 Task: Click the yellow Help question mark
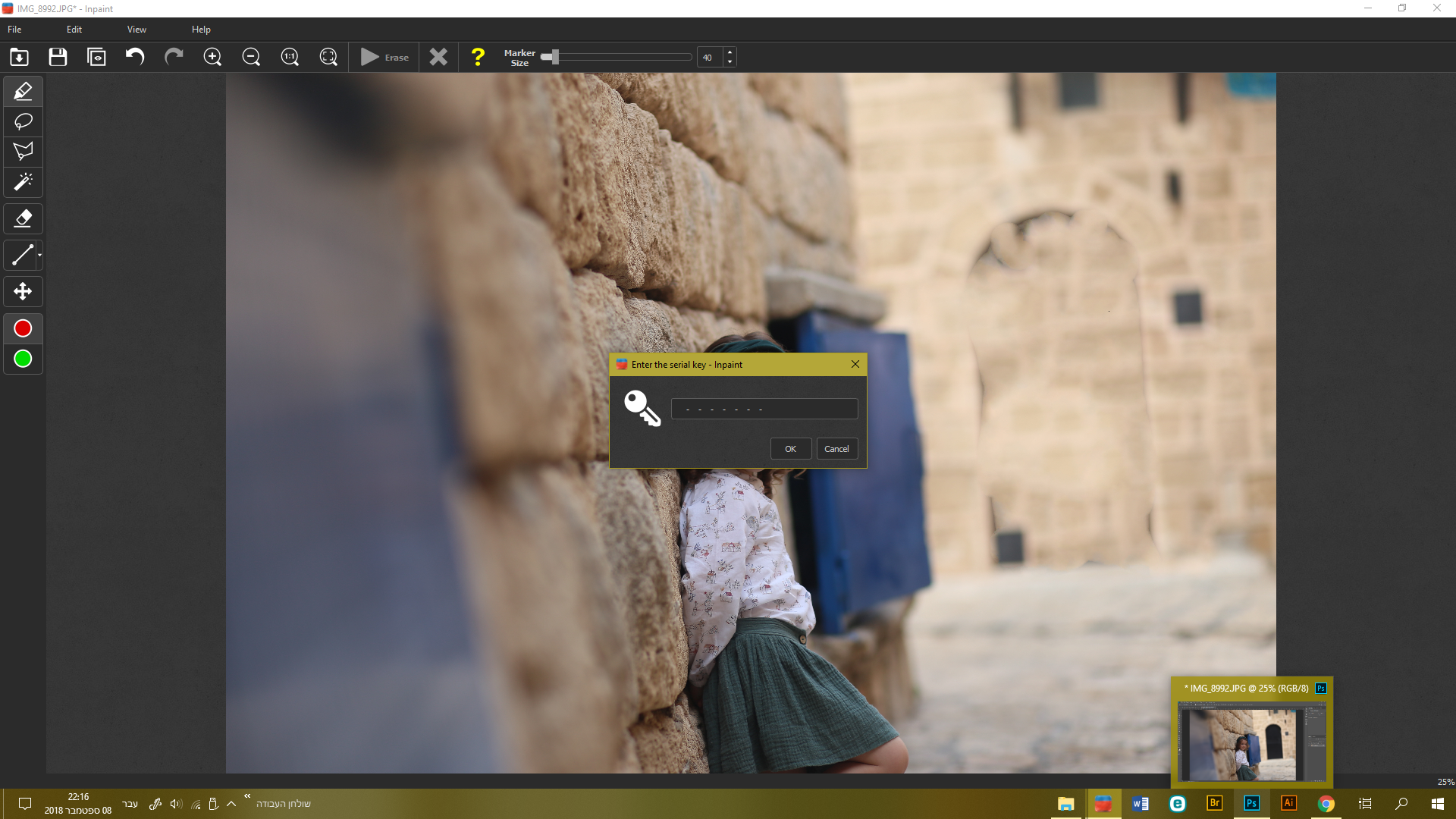478,57
